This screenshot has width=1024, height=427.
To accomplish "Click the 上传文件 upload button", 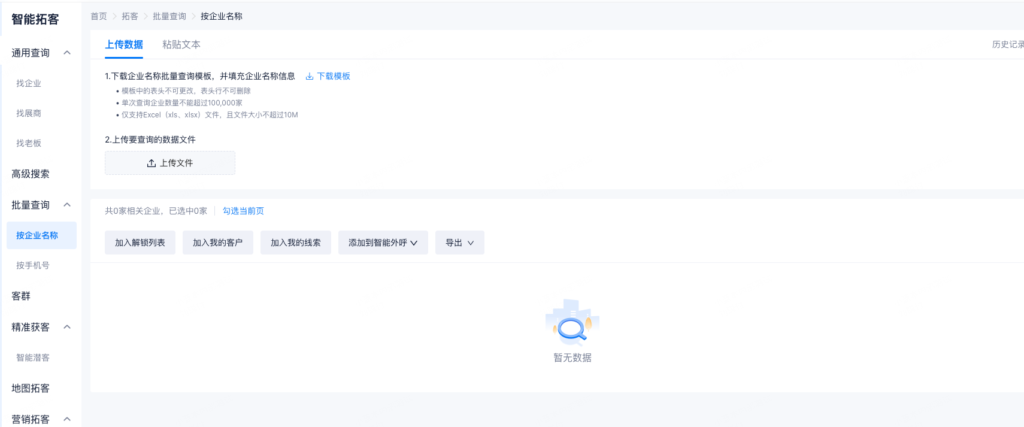I will (x=170, y=163).
